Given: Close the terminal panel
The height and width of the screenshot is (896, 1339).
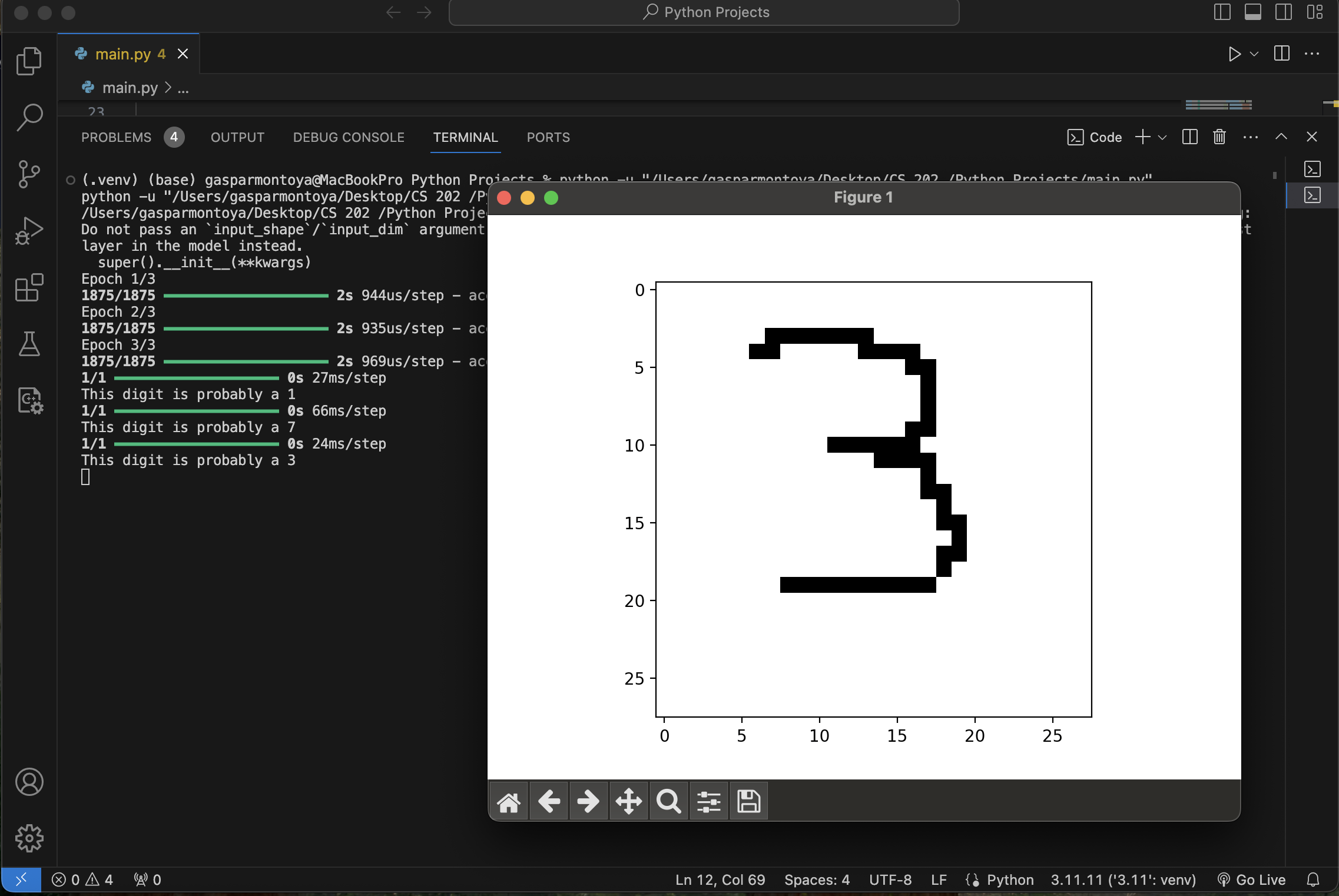Looking at the screenshot, I should (1312, 137).
